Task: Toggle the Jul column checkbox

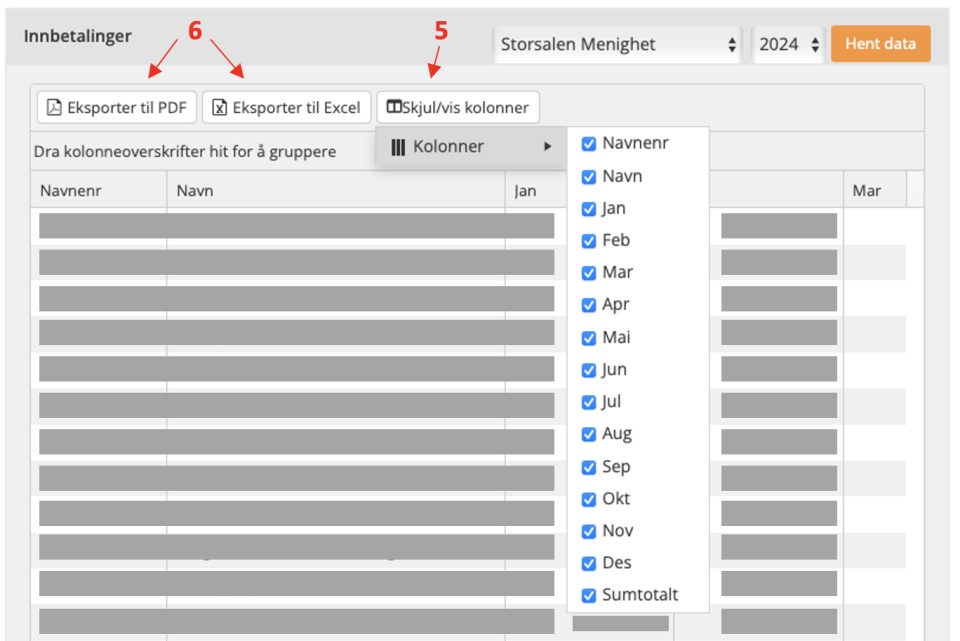Action: point(588,402)
